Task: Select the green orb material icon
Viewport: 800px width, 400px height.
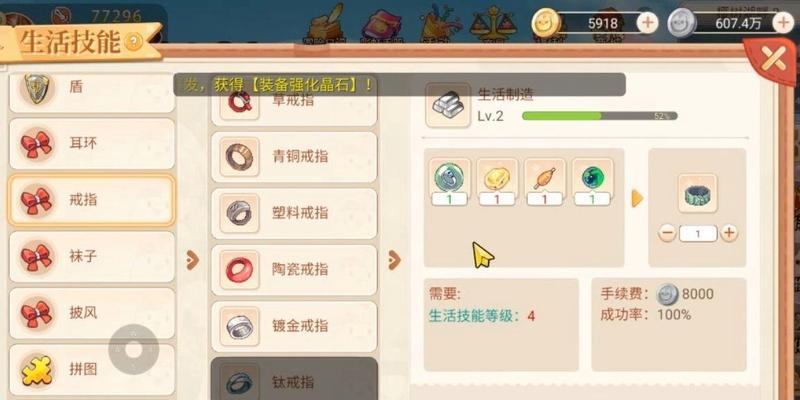Action: [592, 177]
